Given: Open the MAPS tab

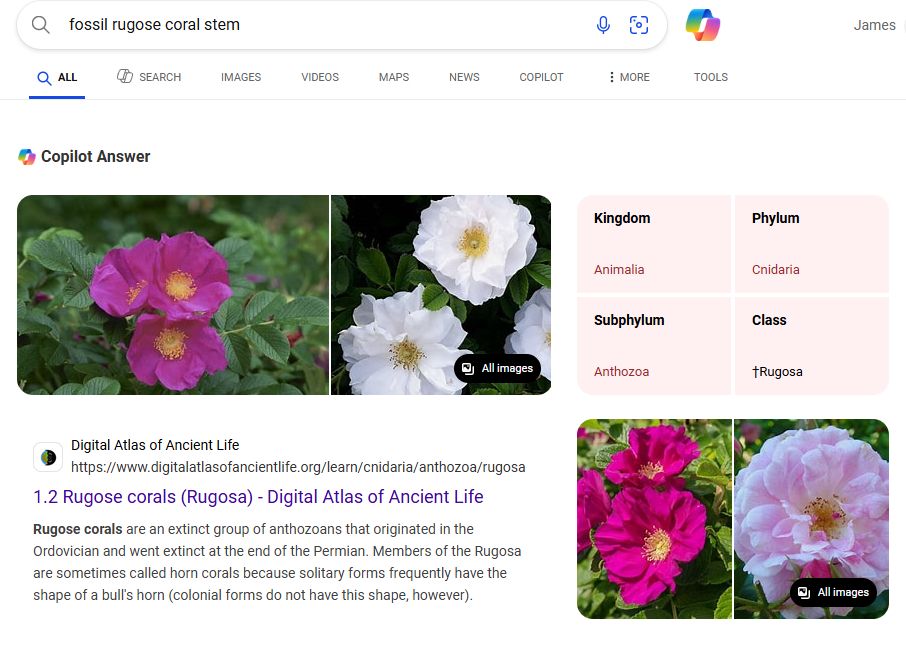Looking at the screenshot, I should (394, 77).
